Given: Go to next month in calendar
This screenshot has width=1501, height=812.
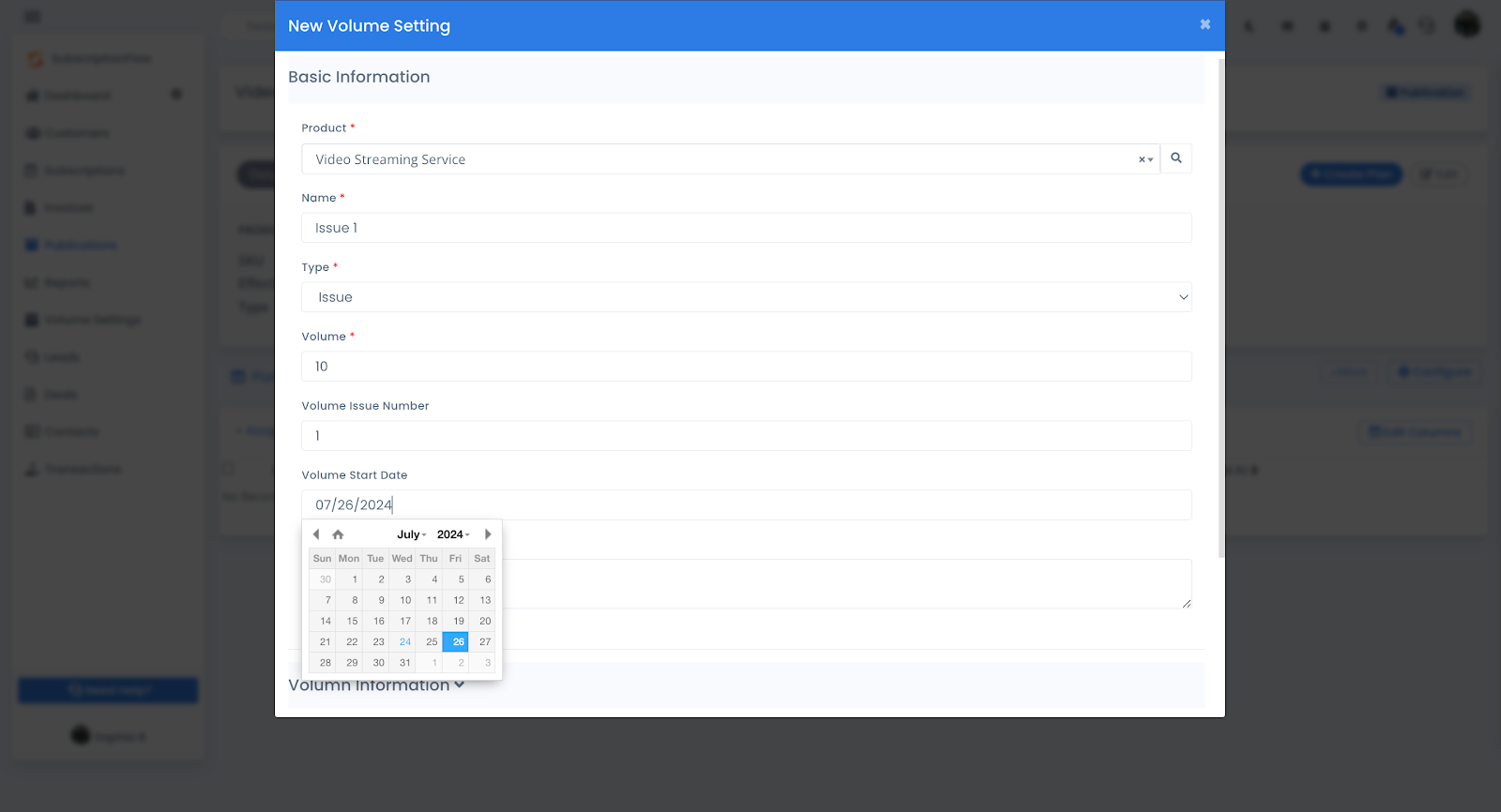Looking at the screenshot, I should [x=488, y=534].
